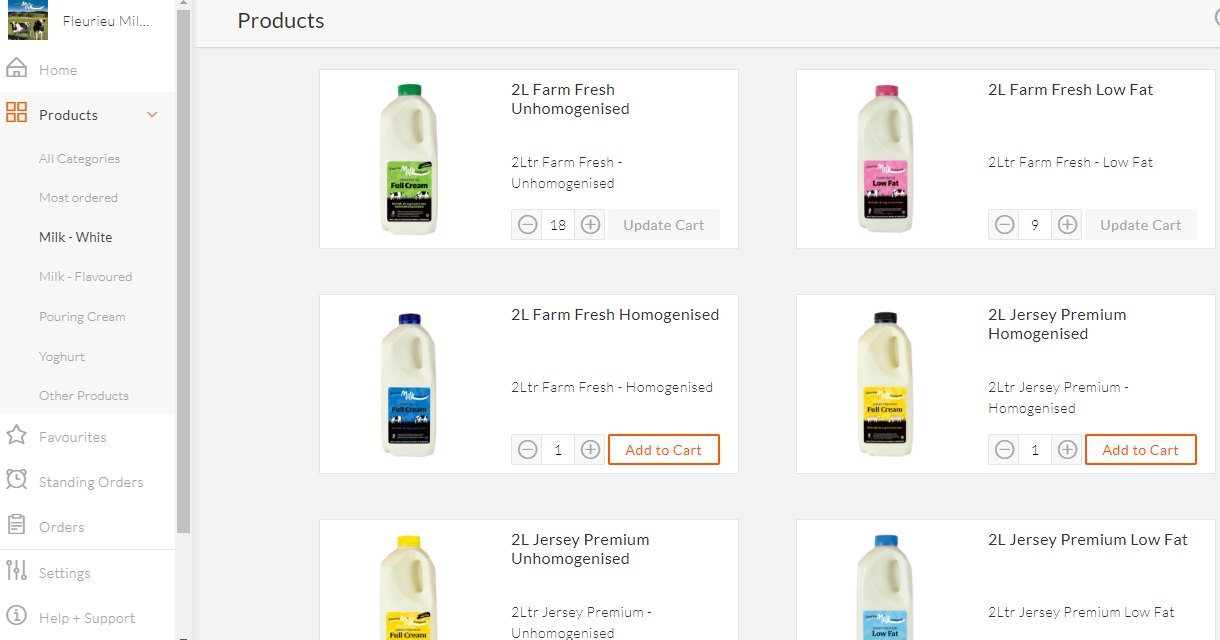Open the Home page via its house icon
Viewport: 1220px width, 640px height.
tap(16, 69)
